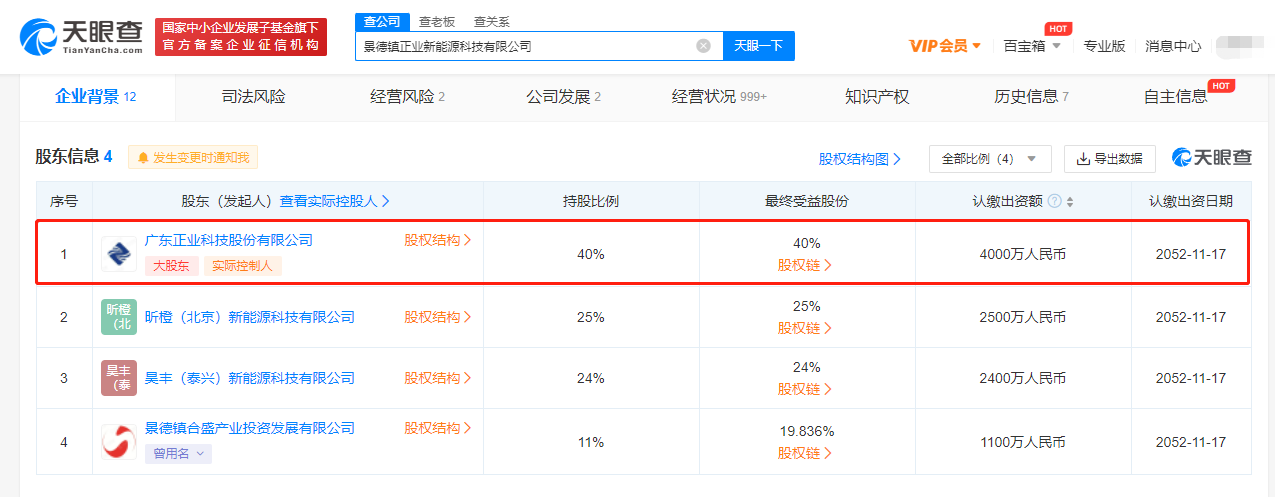Open 股权结构 for 景德镇合盛产业投资
Viewport: 1275px width, 497px height.
click(x=438, y=428)
